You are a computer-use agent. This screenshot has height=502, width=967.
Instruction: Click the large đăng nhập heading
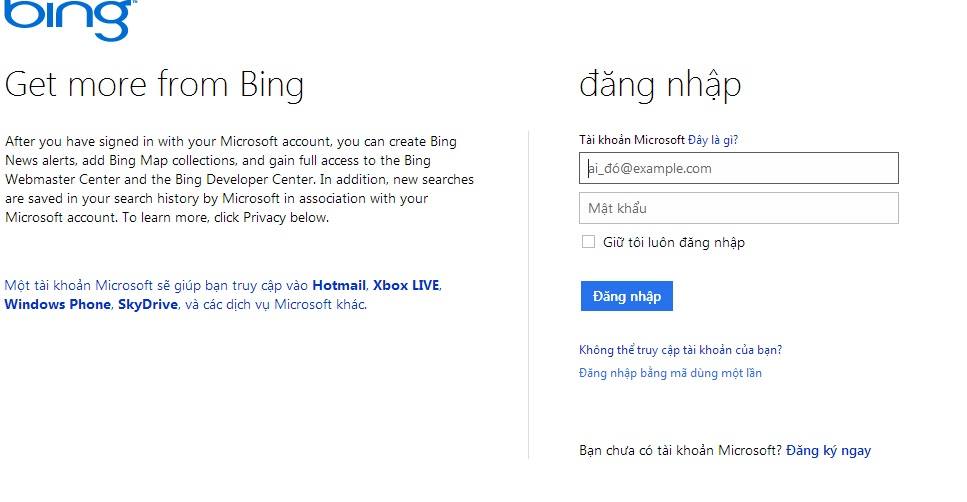pos(660,84)
